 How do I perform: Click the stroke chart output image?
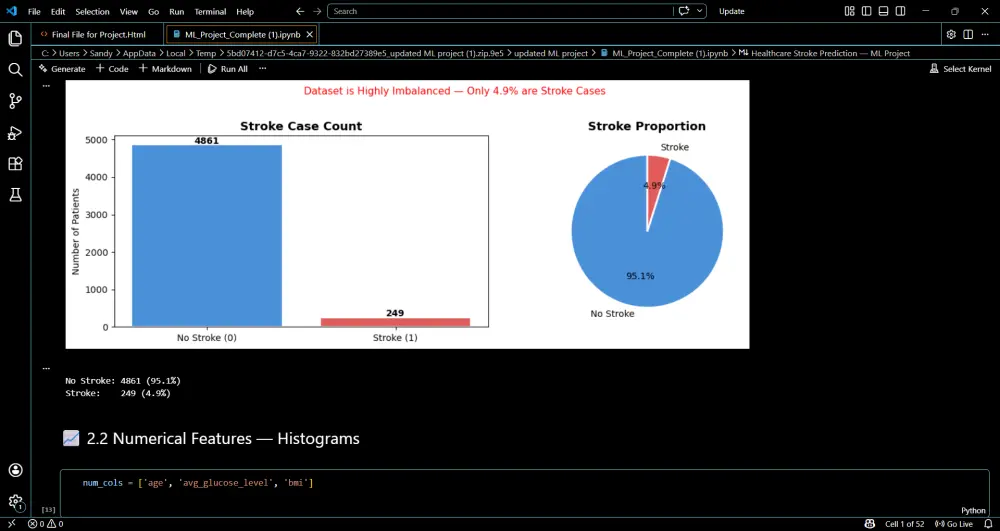pyautogui.click(x=408, y=214)
